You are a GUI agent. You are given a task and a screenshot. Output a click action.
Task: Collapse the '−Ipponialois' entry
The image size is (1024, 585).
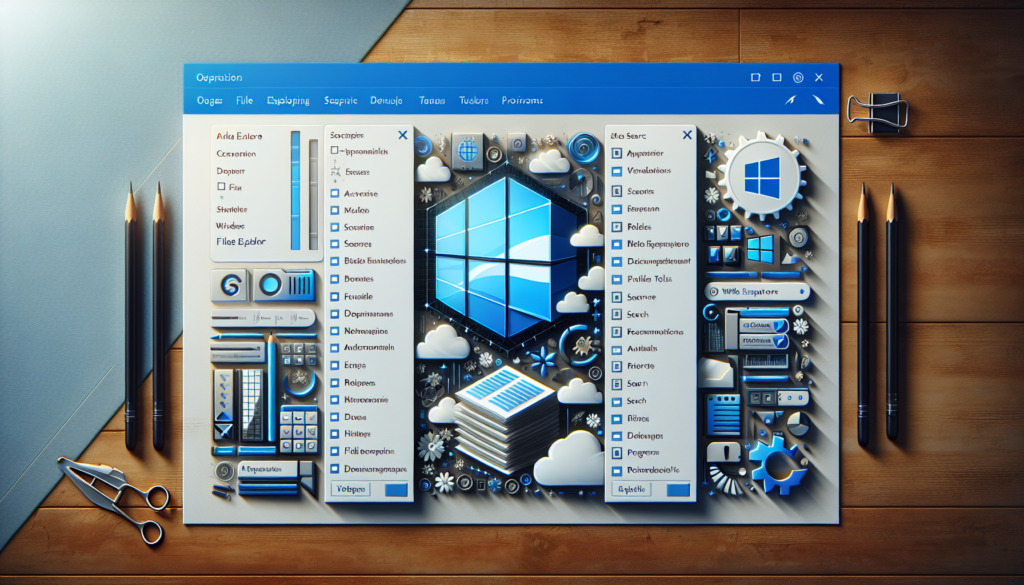(x=335, y=151)
